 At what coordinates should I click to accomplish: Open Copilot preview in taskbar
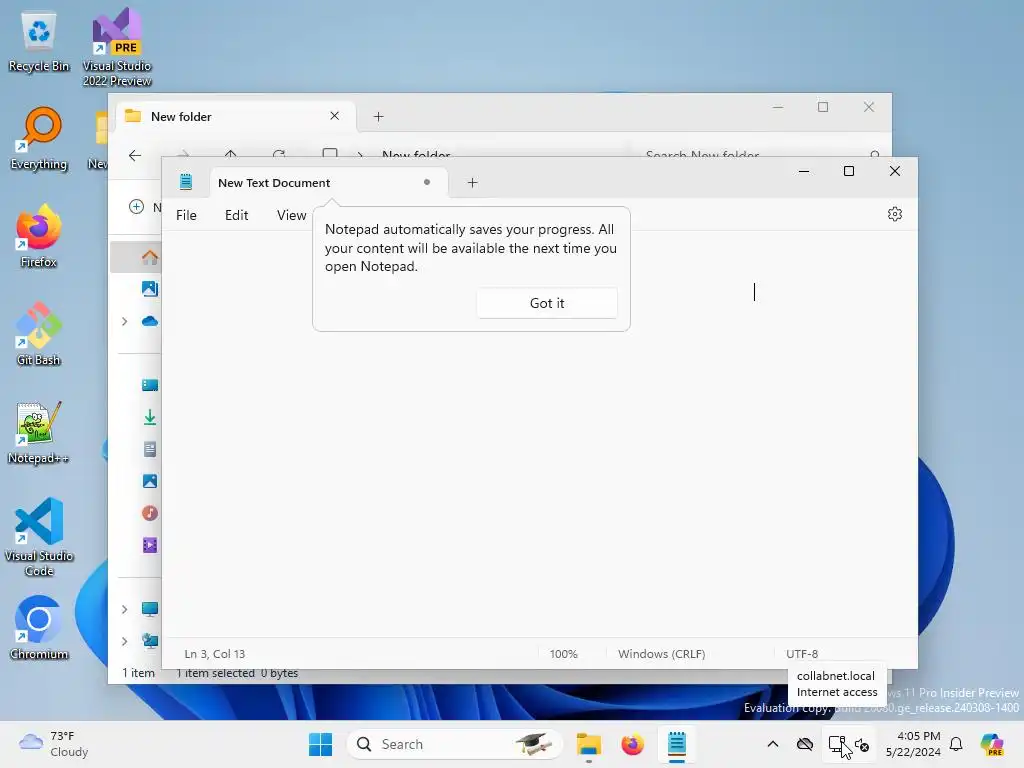[x=993, y=744]
